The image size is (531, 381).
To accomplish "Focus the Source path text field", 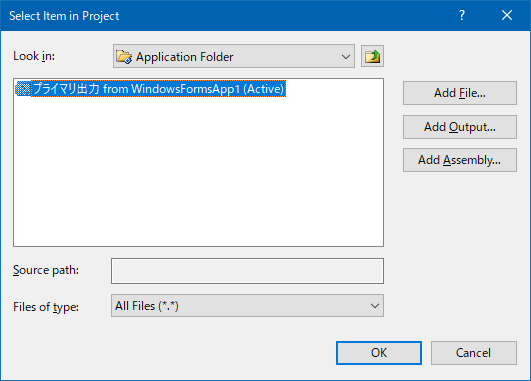I will pyautogui.click(x=247, y=271).
